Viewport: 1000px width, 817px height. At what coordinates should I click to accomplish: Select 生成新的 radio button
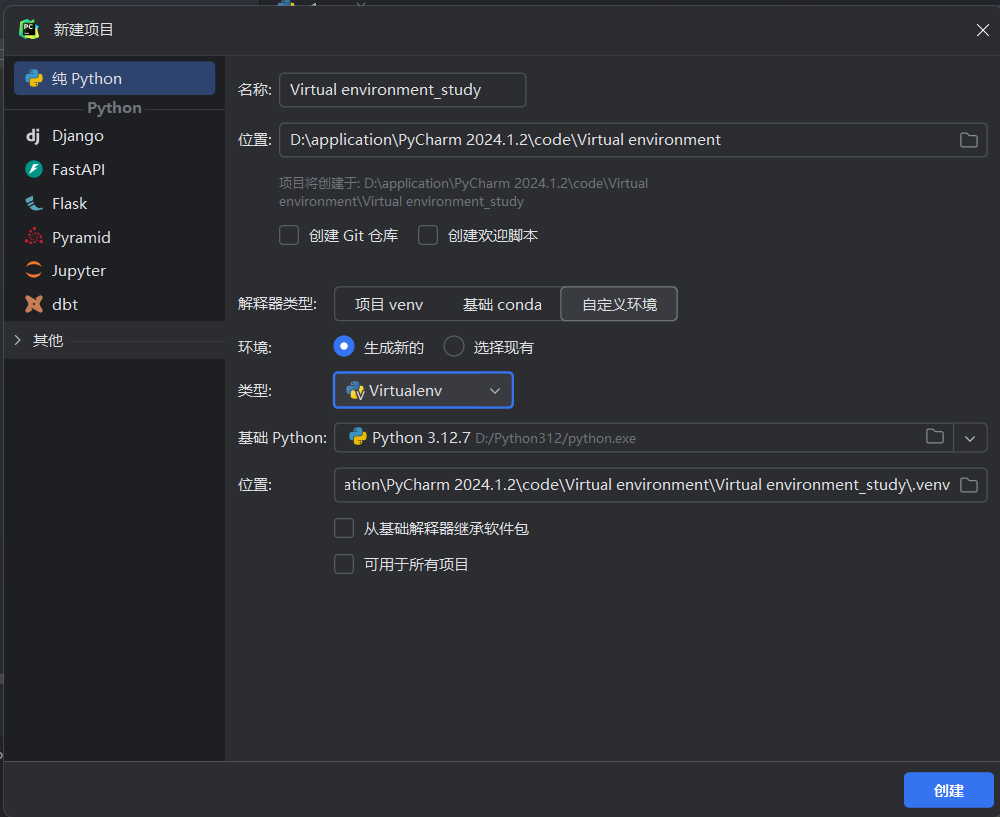(344, 346)
